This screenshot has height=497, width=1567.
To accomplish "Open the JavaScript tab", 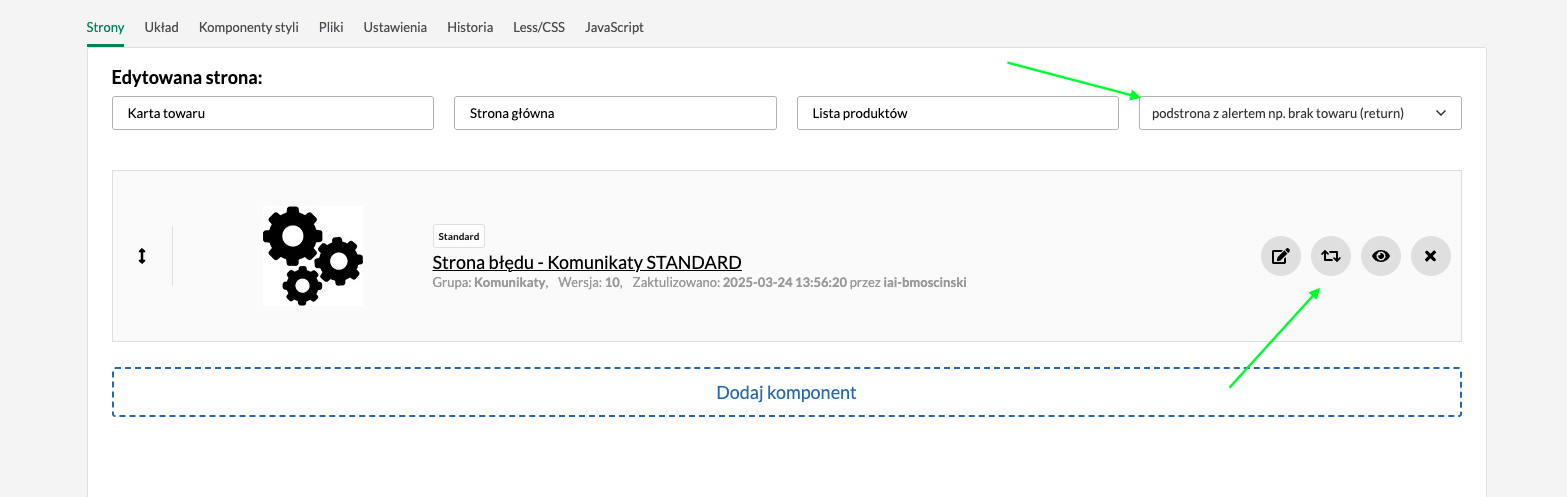I will (614, 27).
